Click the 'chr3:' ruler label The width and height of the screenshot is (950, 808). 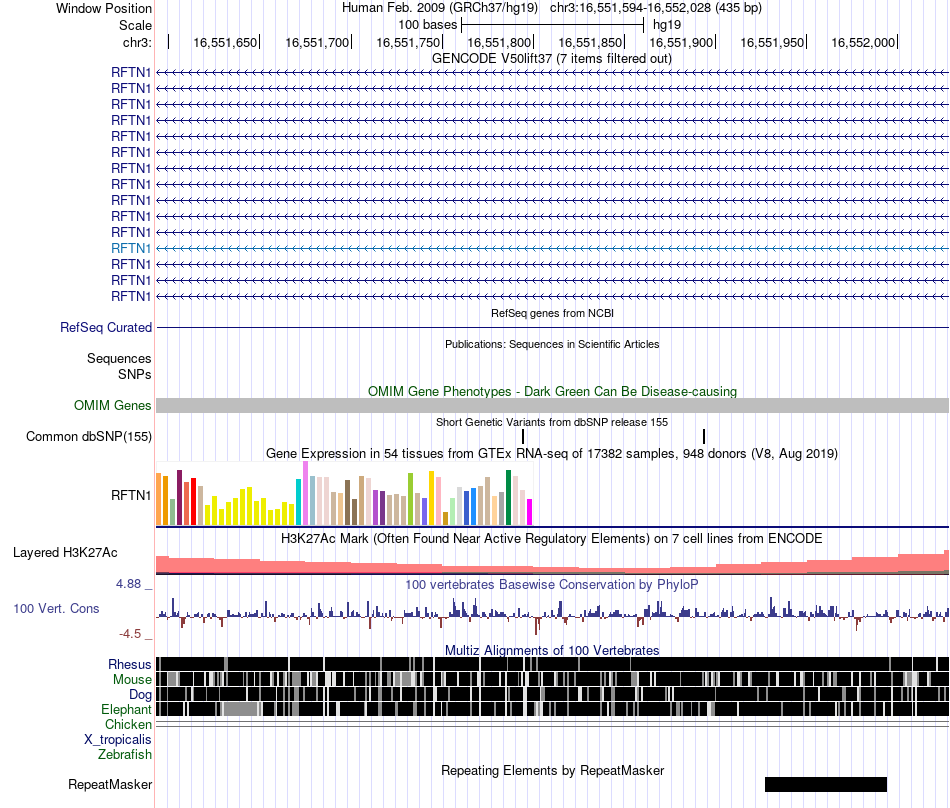(137, 42)
